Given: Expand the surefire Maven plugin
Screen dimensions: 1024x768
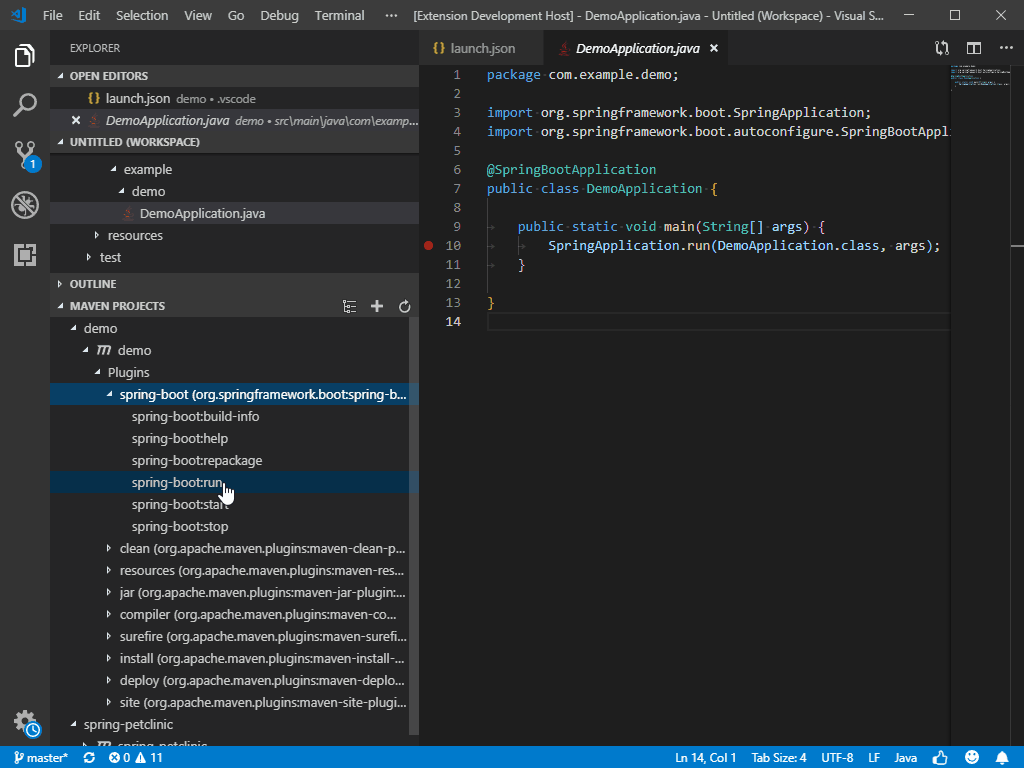Looking at the screenshot, I should point(109,636).
